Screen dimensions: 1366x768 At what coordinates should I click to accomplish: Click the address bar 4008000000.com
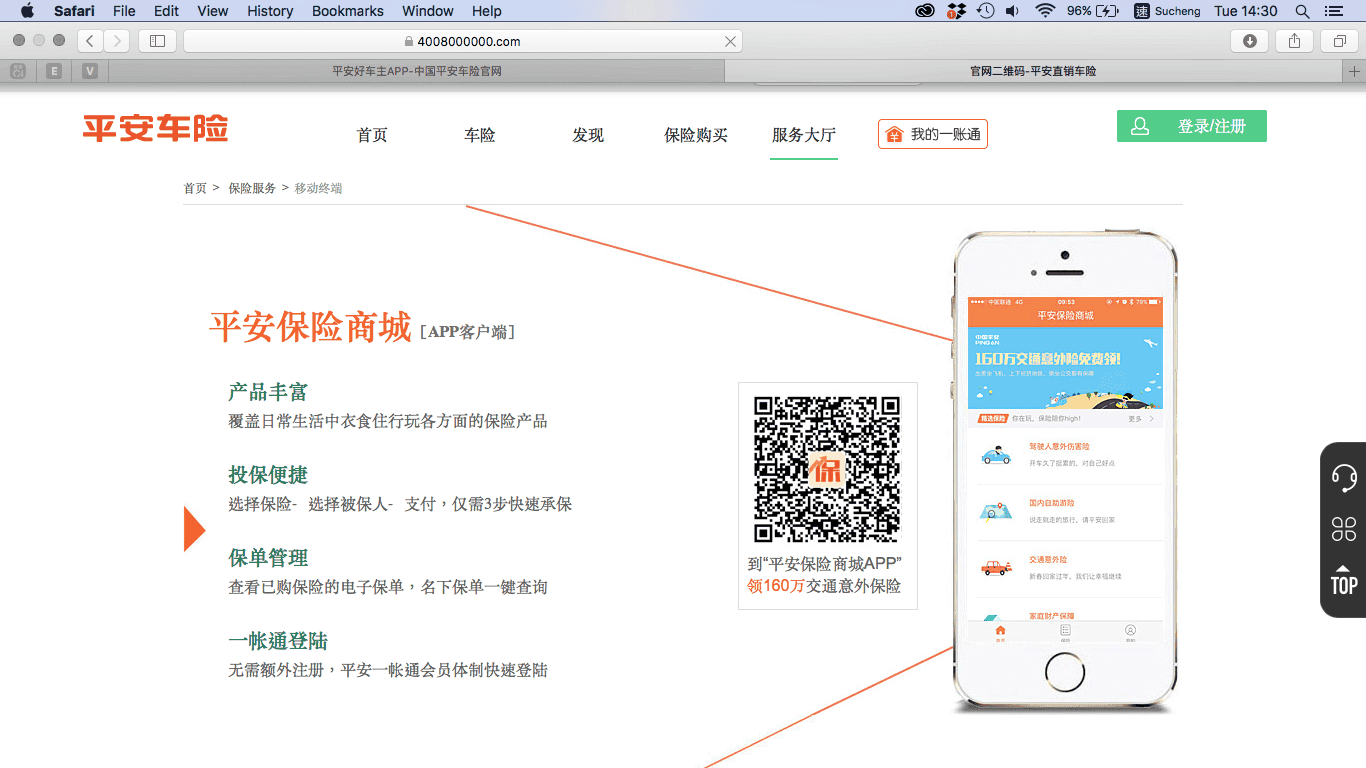pyautogui.click(x=462, y=41)
